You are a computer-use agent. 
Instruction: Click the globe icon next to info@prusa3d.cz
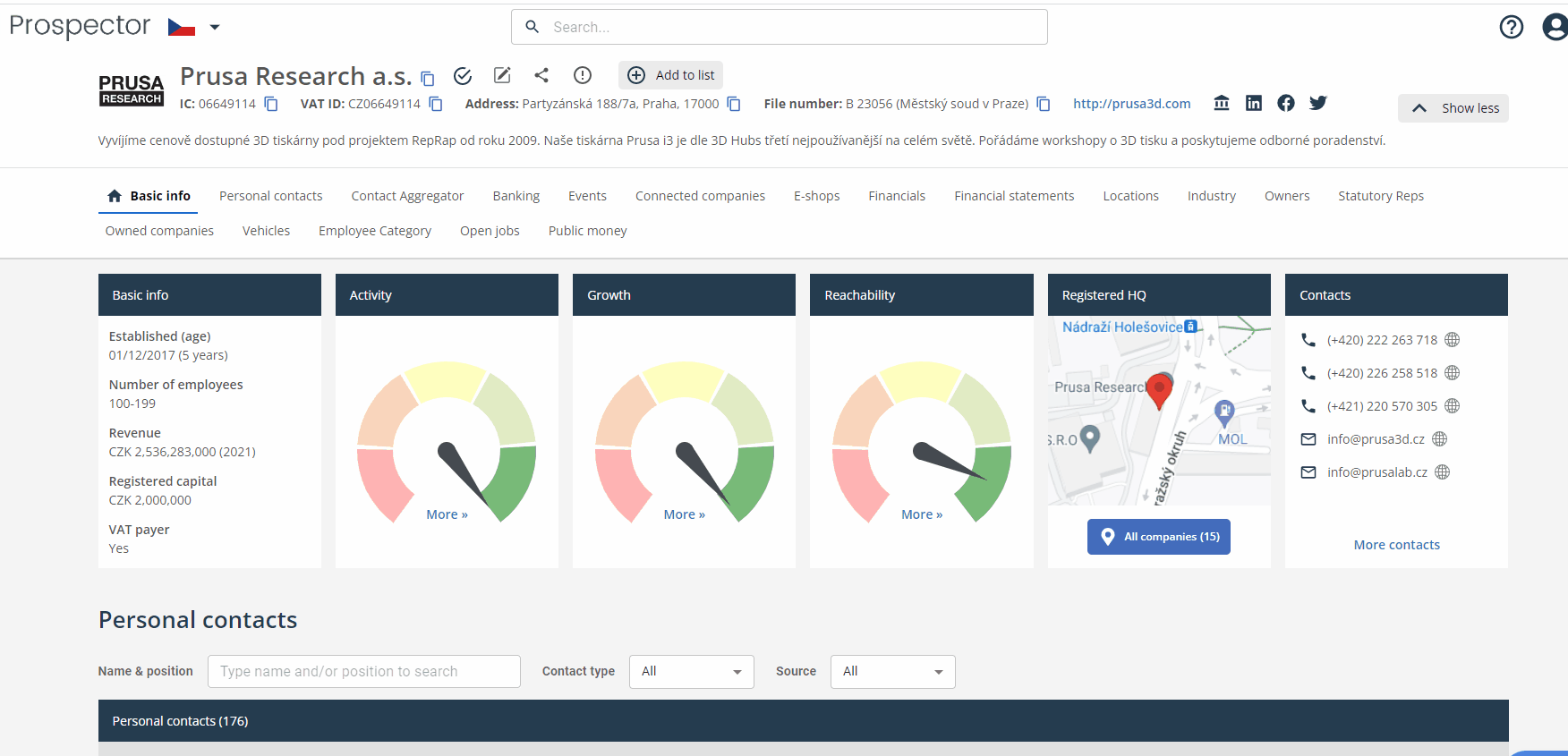(x=1440, y=439)
